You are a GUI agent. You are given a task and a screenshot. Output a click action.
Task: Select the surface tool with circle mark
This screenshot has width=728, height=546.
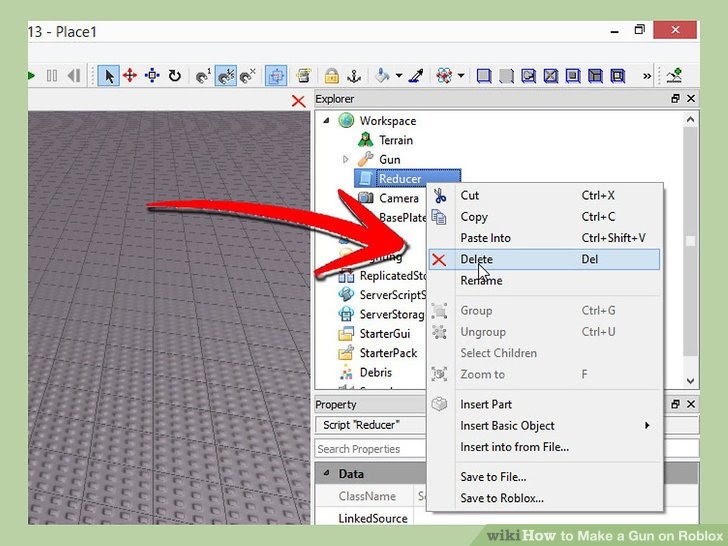[x=528, y=76]
